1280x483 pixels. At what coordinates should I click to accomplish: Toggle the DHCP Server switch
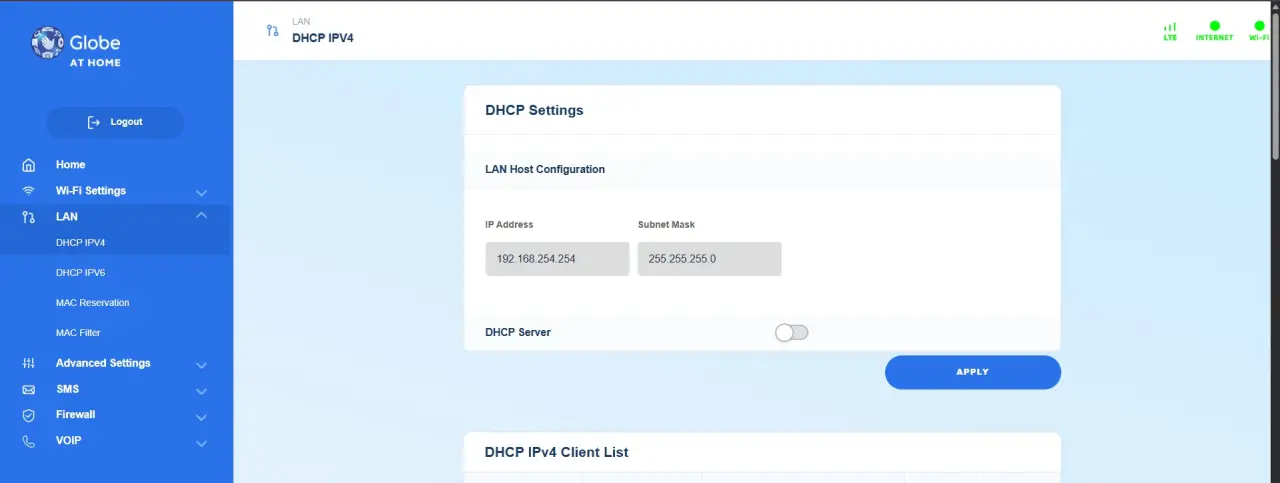coord(792,332)
